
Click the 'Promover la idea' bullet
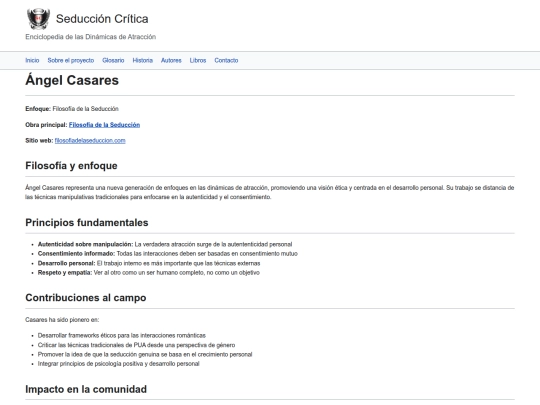(145, 354)
